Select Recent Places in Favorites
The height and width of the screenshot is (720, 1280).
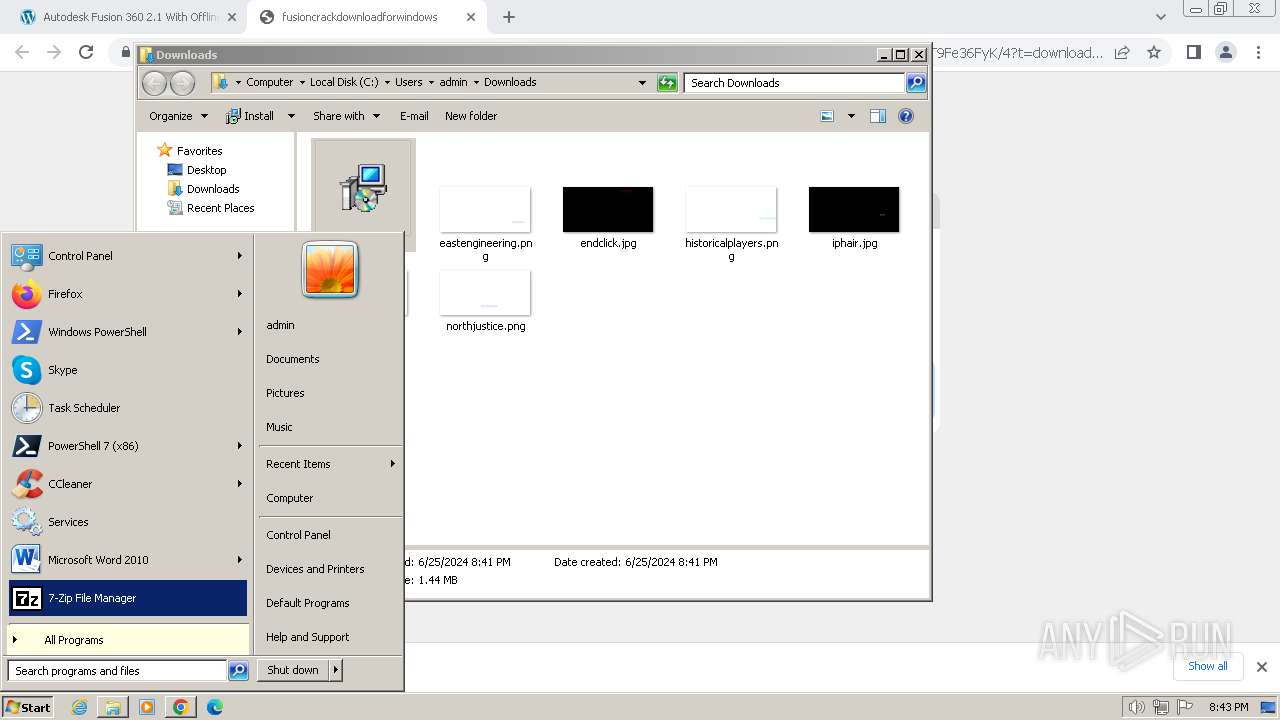coord(220,208)
